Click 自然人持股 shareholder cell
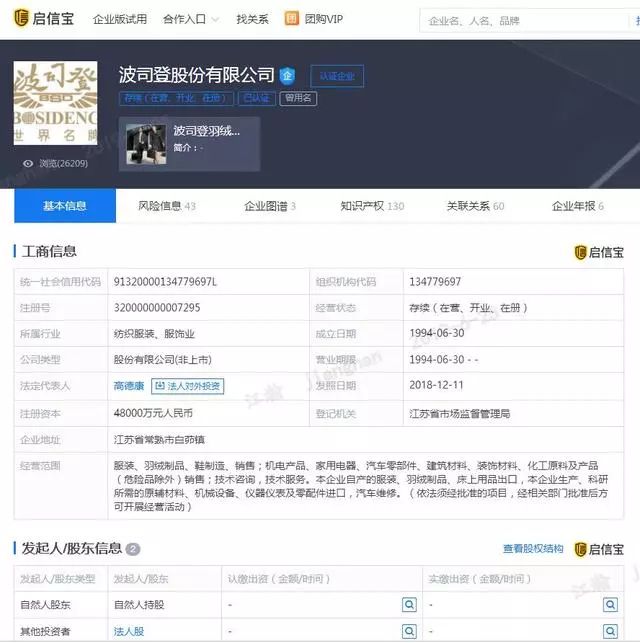Viewport: 640px width, 643px height. tap(139, 605)
